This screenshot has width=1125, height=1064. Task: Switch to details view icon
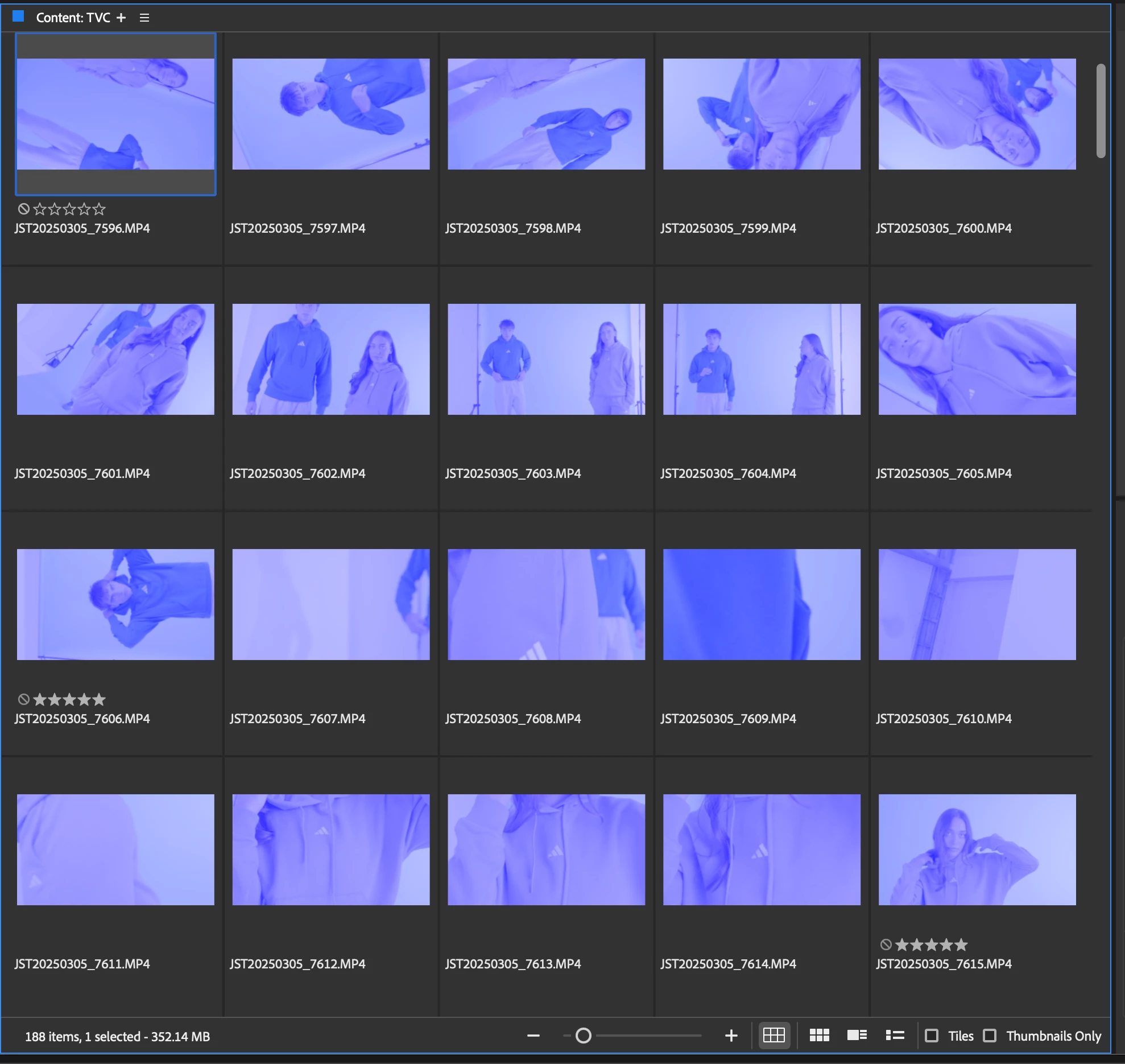(857, 1036)
